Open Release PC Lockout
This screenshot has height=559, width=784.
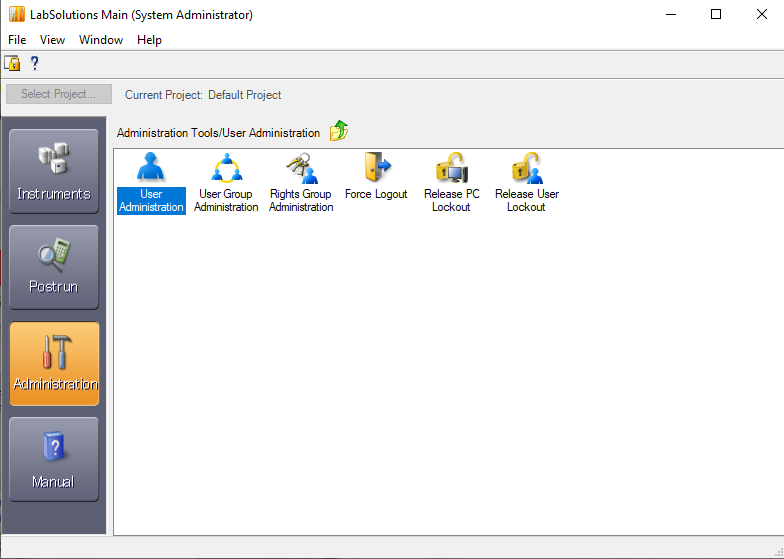click(452, 183)
